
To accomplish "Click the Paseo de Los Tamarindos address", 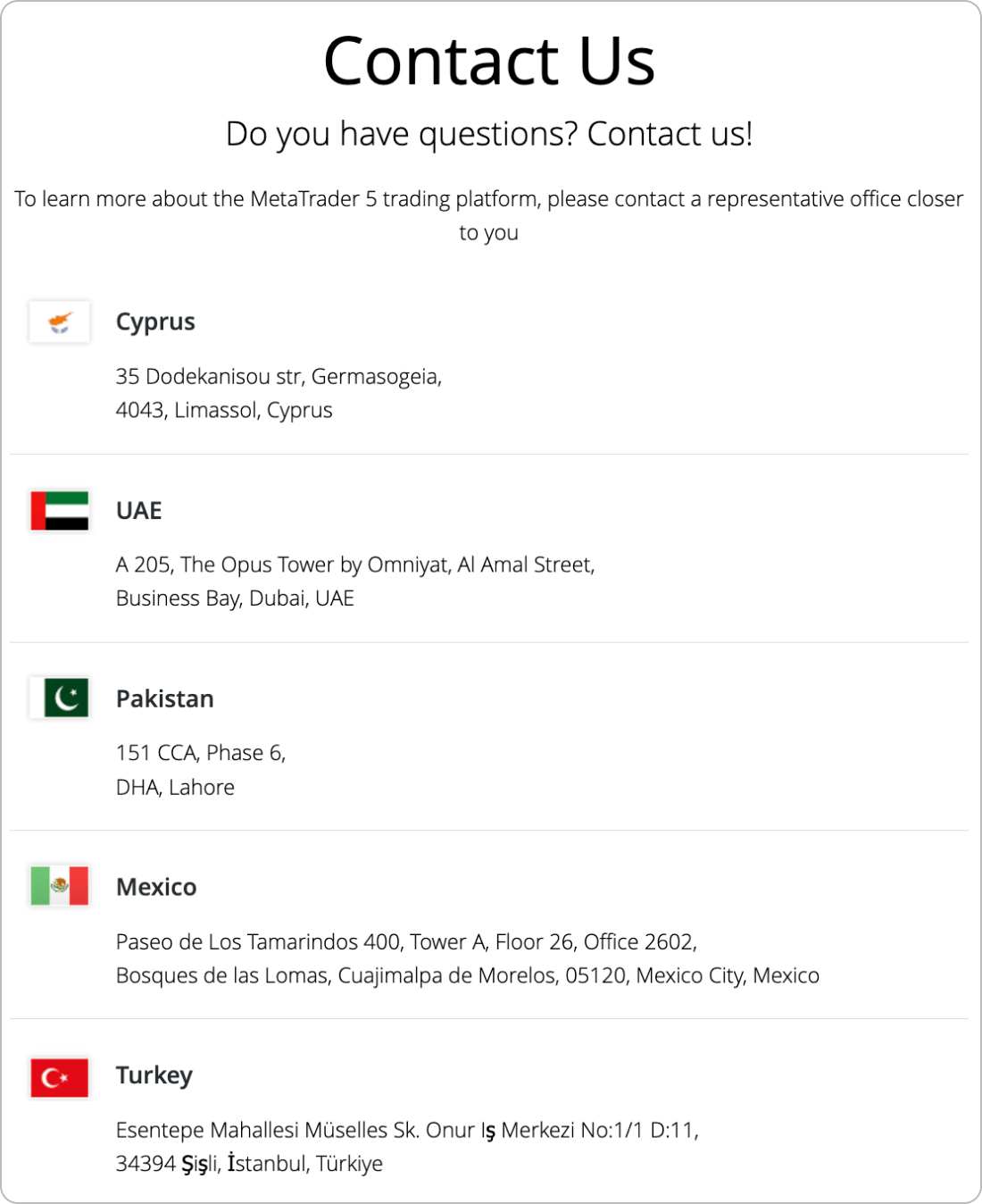I will click(x=406, y=942).
